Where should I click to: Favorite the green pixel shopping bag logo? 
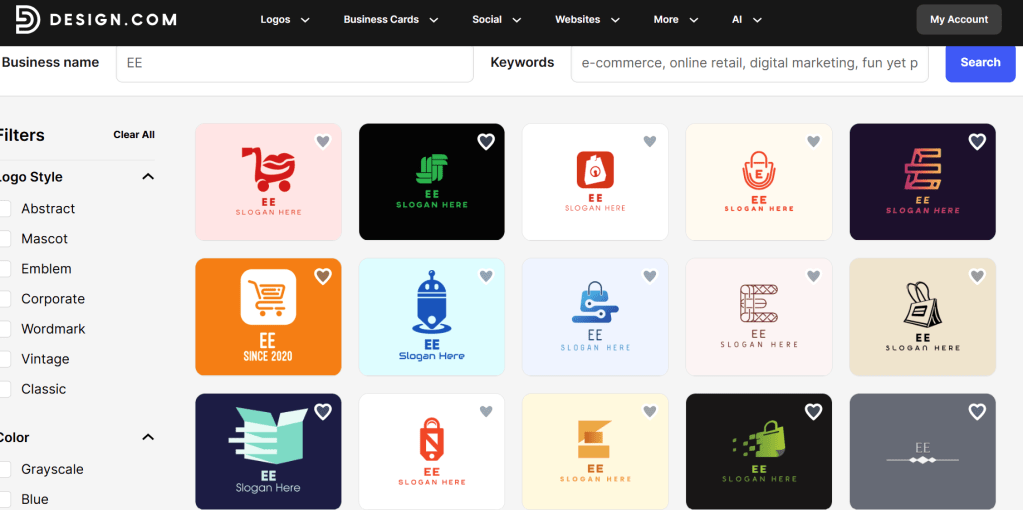[813, 411]
